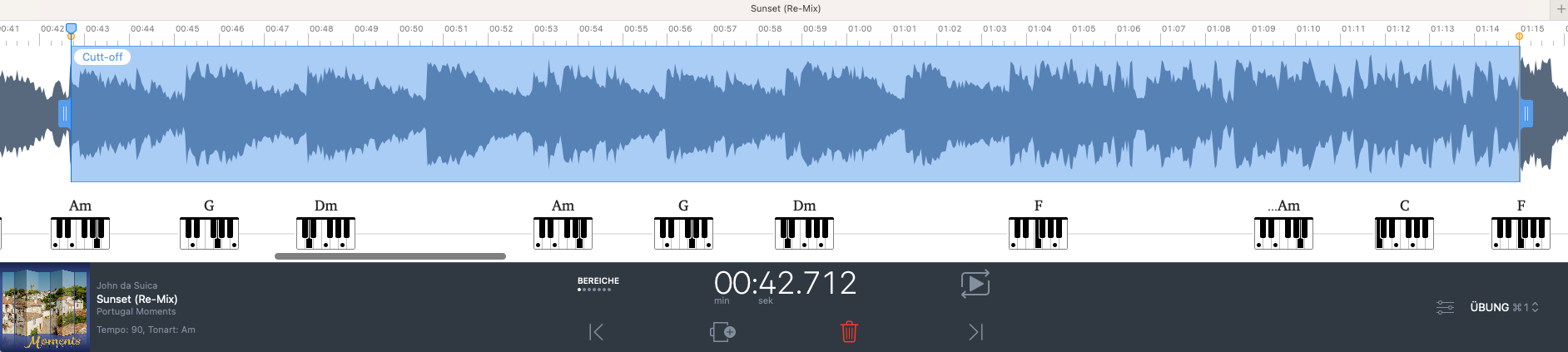
Task: Select the C chord piano diagram
Action: (1404, 233)
